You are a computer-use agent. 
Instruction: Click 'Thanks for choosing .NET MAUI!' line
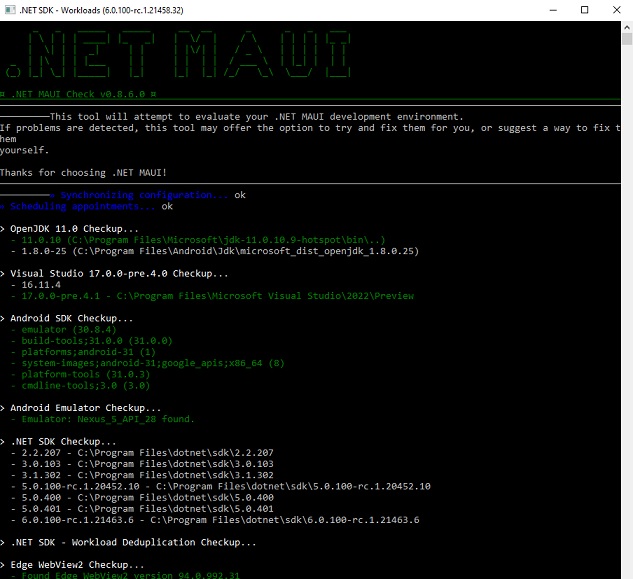pos(83,173)
